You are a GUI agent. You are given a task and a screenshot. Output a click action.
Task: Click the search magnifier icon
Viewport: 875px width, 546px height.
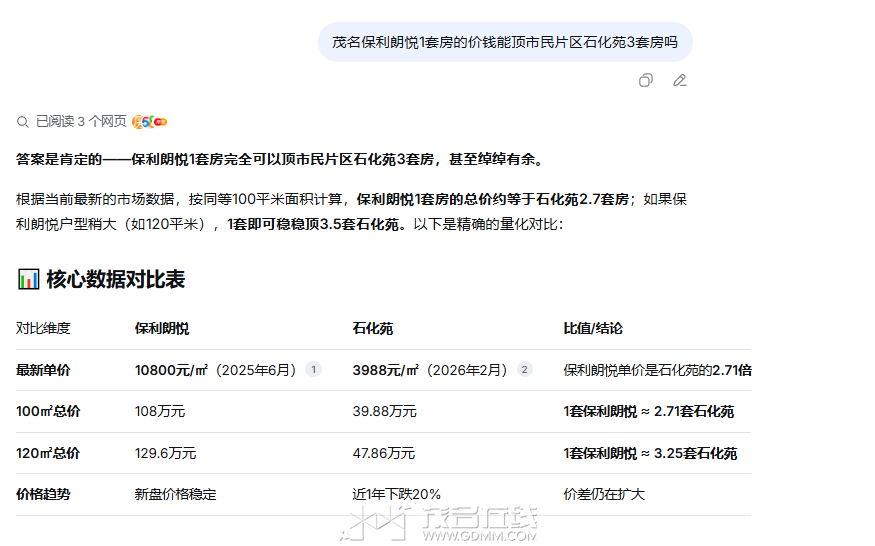click(x=23, y=122)
